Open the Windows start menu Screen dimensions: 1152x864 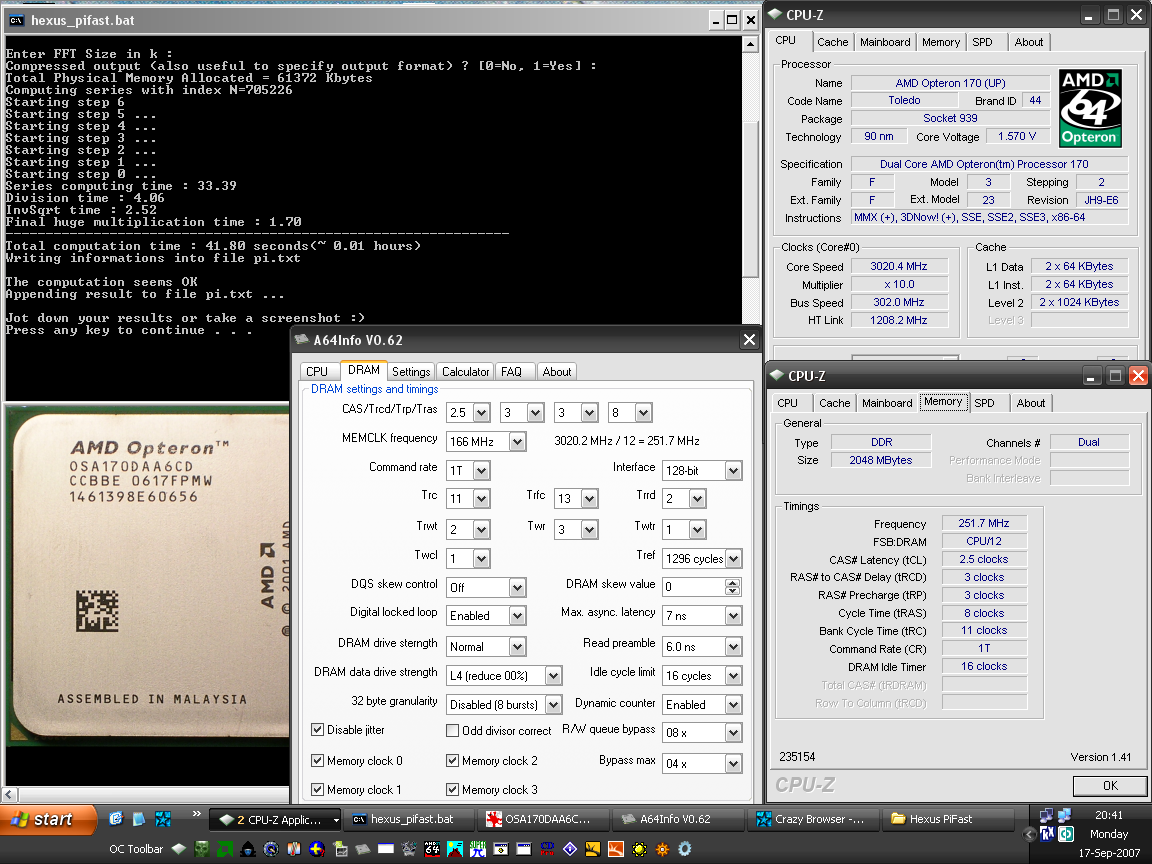pos(48,819)
